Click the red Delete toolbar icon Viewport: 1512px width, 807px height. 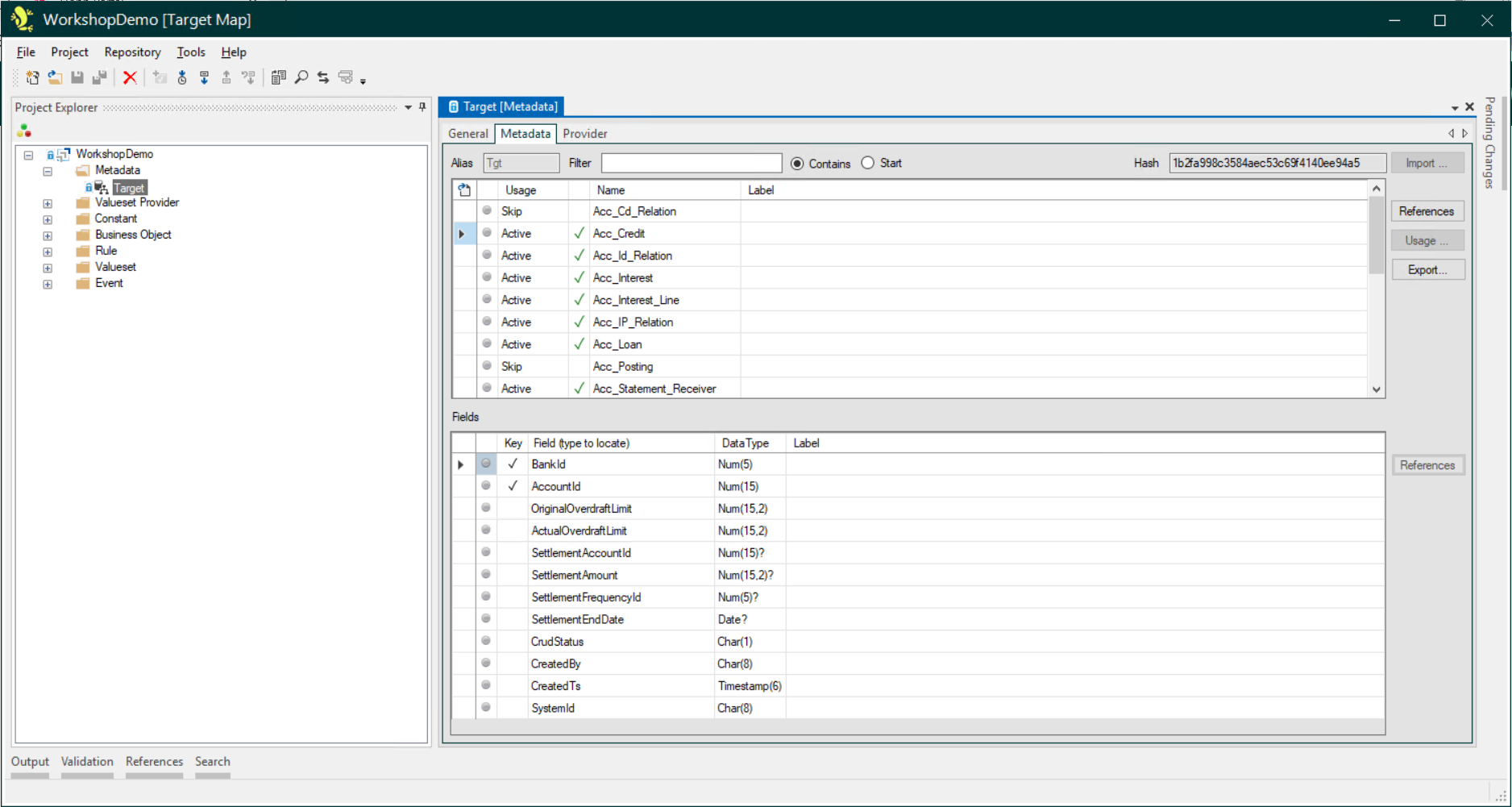pos(131,77)
